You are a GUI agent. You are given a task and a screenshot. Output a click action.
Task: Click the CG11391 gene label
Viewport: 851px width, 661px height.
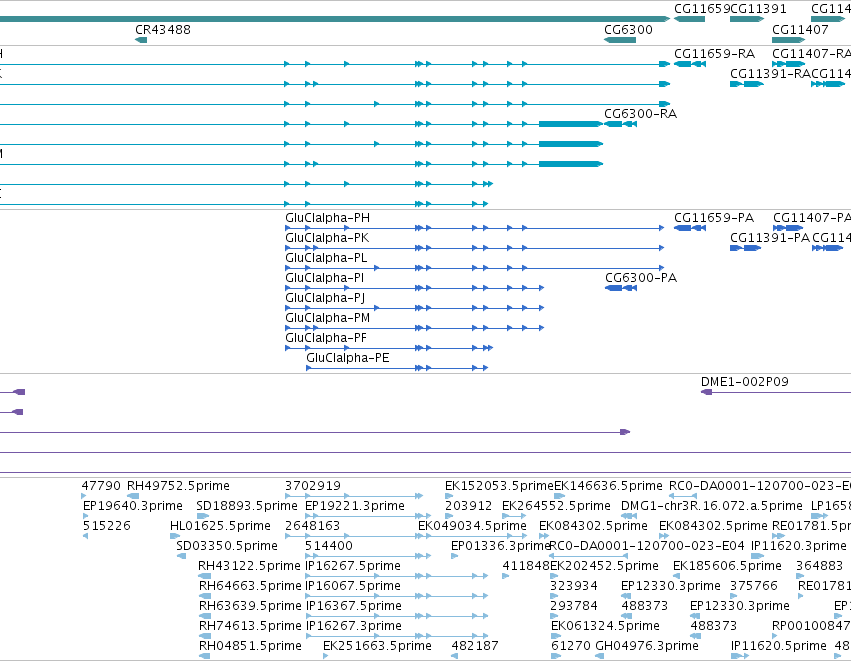tap(758, 9)
